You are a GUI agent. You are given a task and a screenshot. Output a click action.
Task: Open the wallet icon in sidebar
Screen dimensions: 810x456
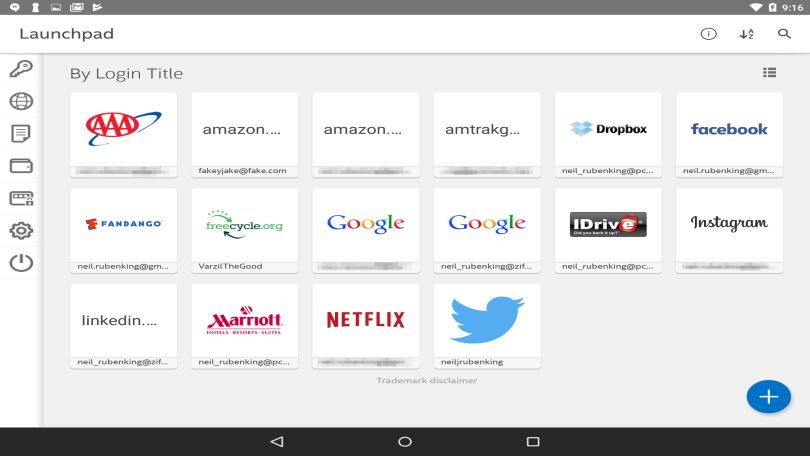(x=21, y=166)
